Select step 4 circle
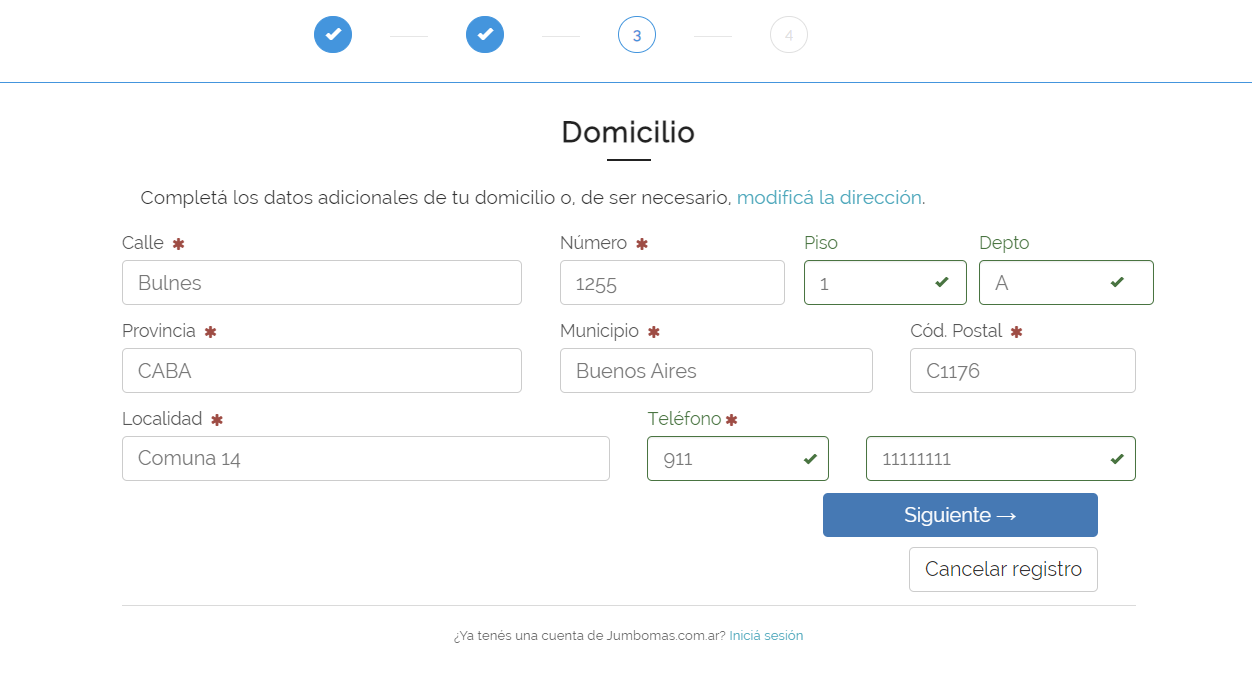Viewport: 1252px width, 683px height. tap(789, 35)
